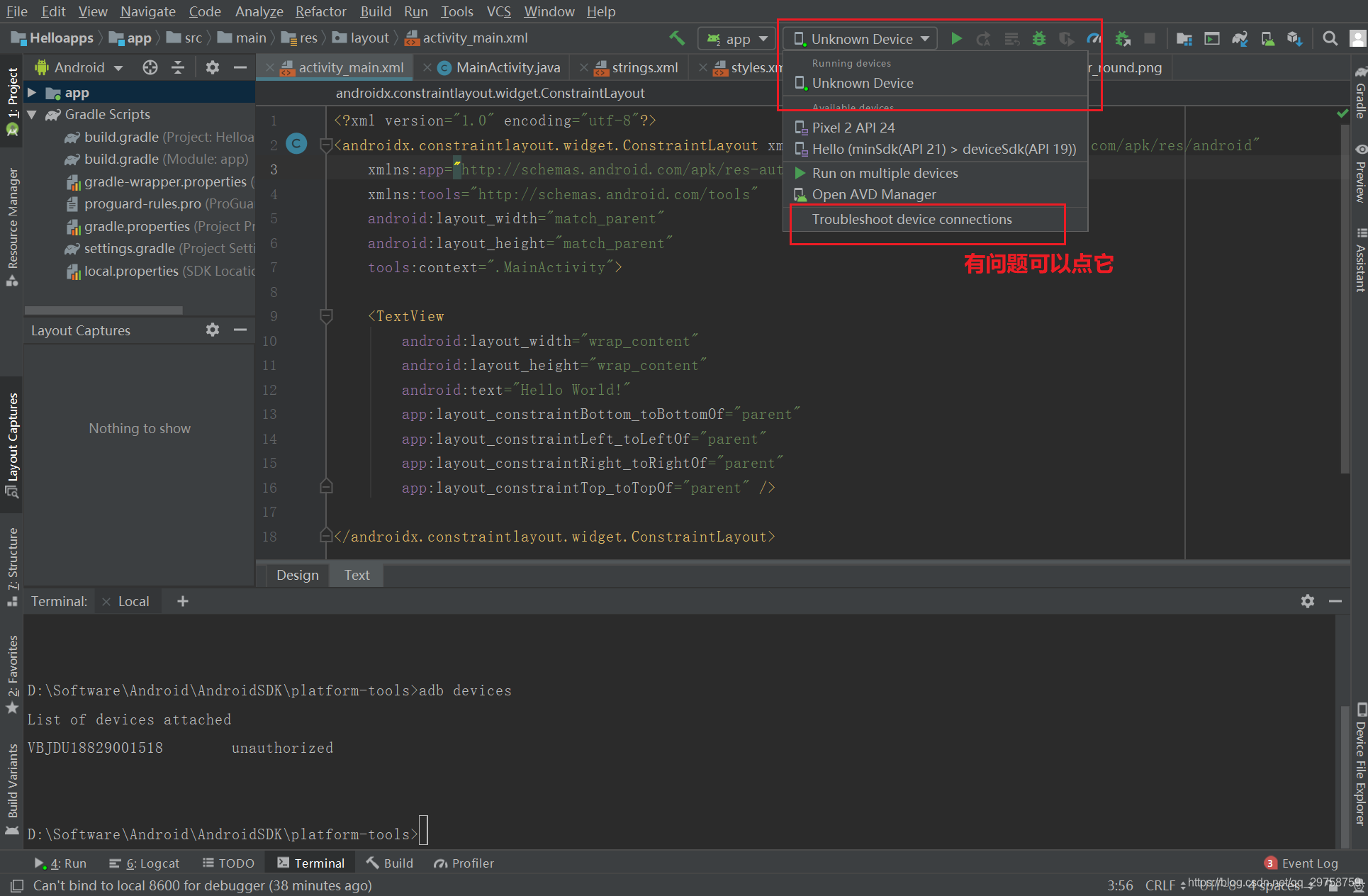
Task: Switch to the MainActivity.java tab
Action: click(507, 67)
